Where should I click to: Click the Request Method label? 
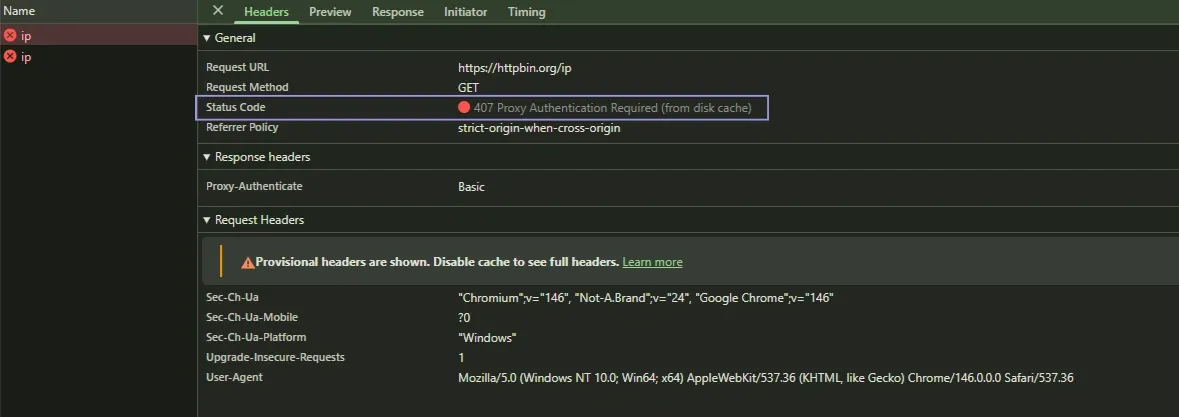[247, 87]
